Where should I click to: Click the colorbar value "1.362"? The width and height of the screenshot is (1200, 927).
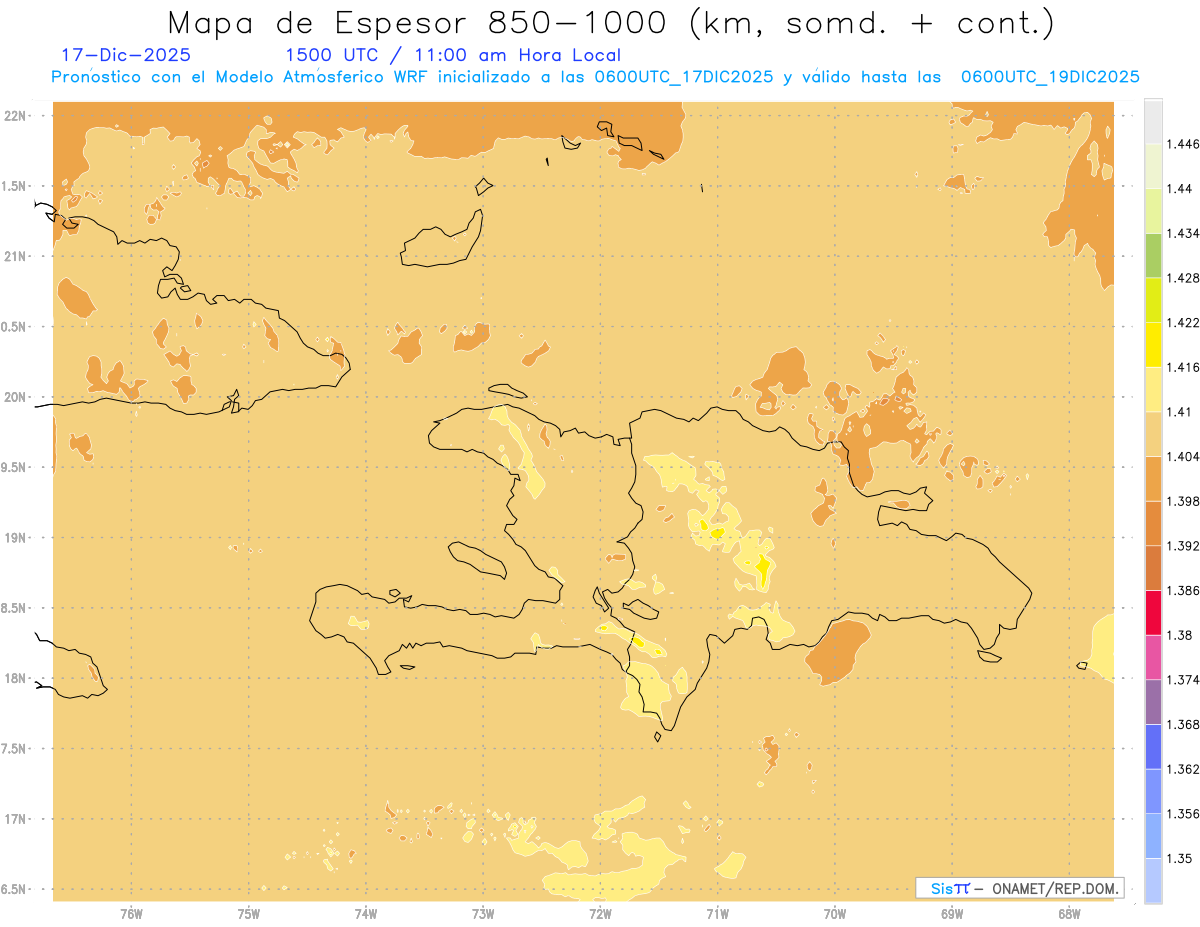click(1185, 769)
